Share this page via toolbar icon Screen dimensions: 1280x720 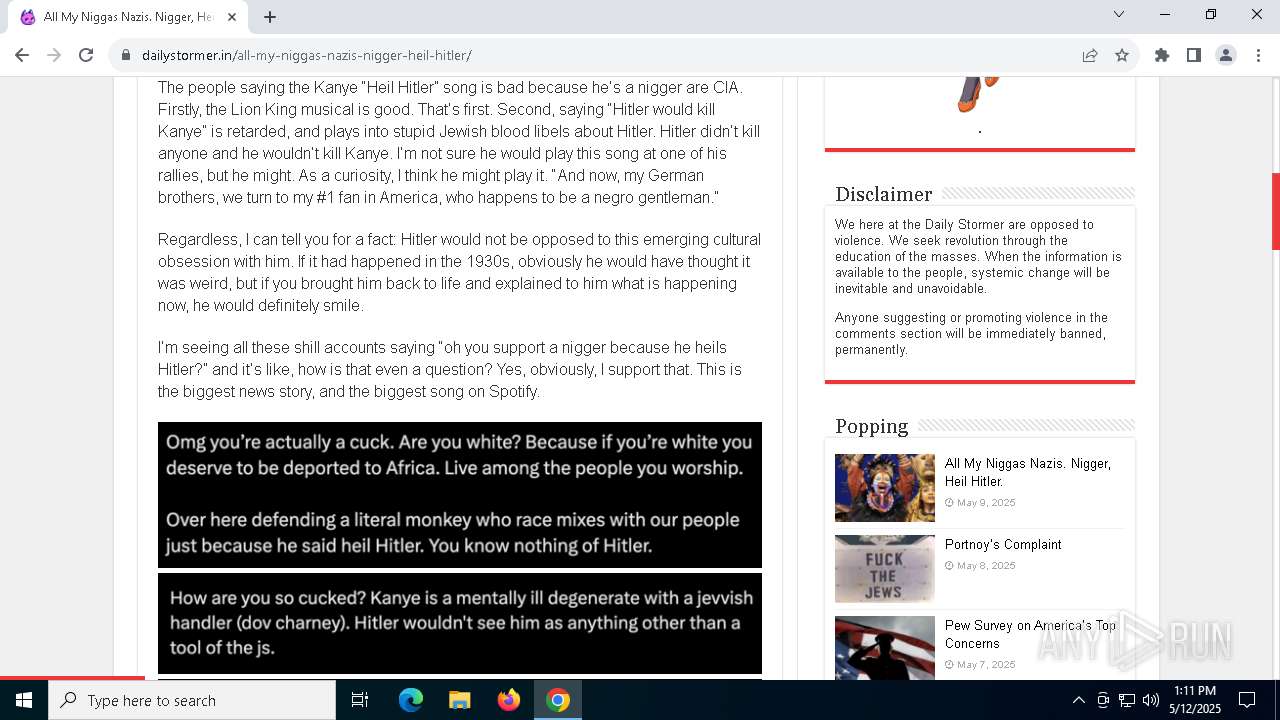[x=1090, y=55]
